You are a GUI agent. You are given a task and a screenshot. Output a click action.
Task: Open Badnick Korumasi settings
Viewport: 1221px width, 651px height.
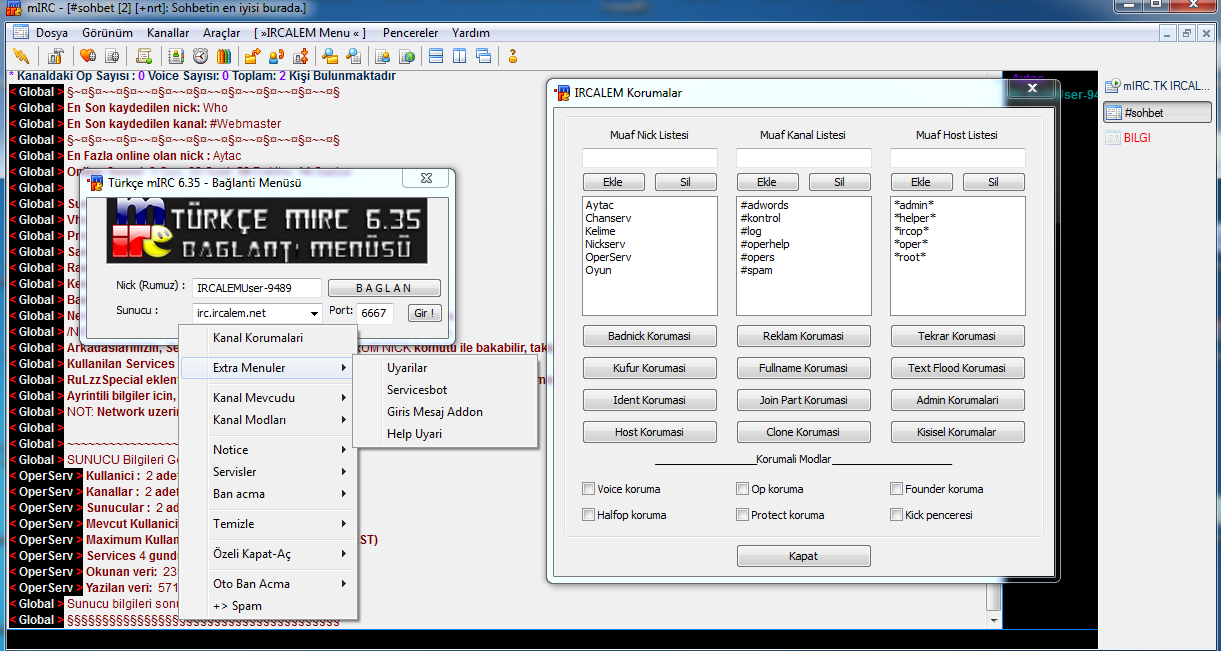650,336
